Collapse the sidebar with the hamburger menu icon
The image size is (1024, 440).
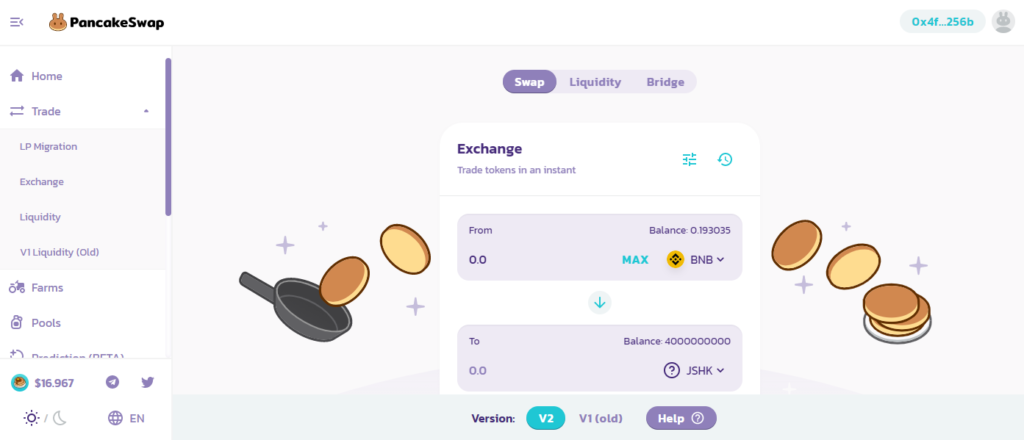(17, 22)
